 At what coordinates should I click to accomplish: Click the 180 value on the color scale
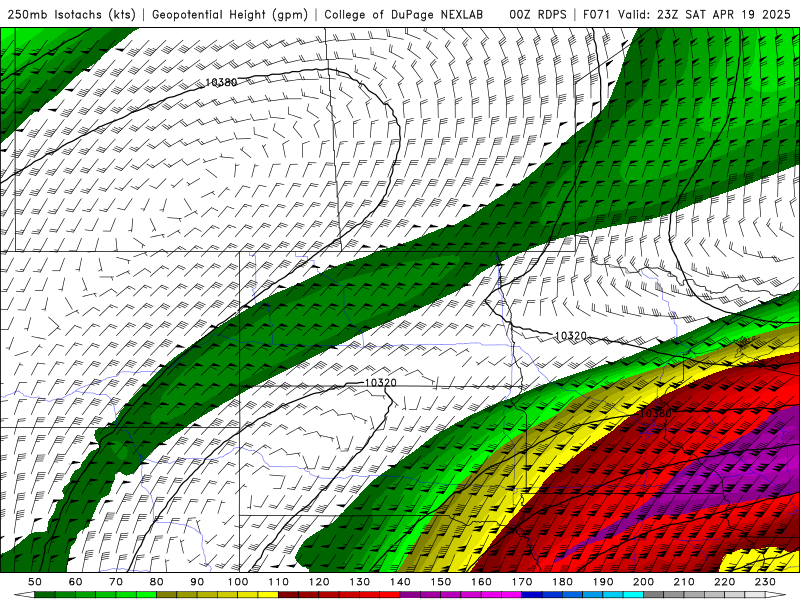point(562,582)
